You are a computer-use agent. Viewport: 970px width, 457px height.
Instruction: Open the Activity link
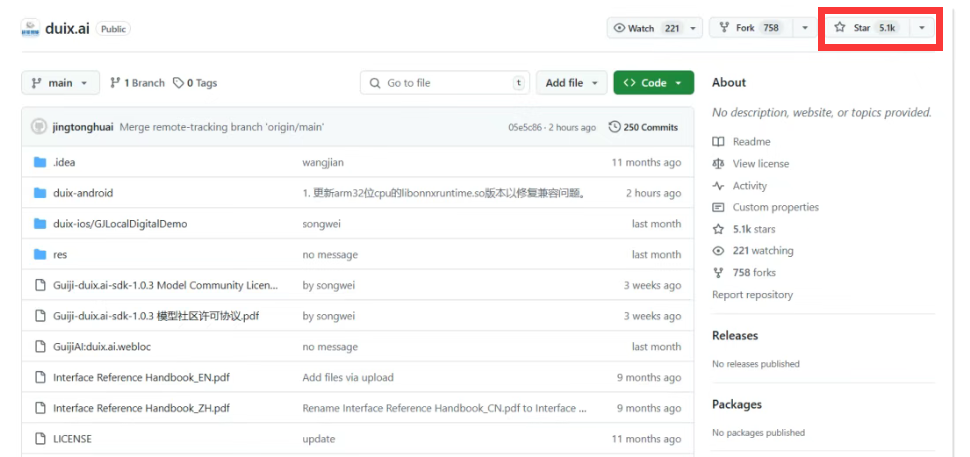pyautogui.click(x=749, y=186)
